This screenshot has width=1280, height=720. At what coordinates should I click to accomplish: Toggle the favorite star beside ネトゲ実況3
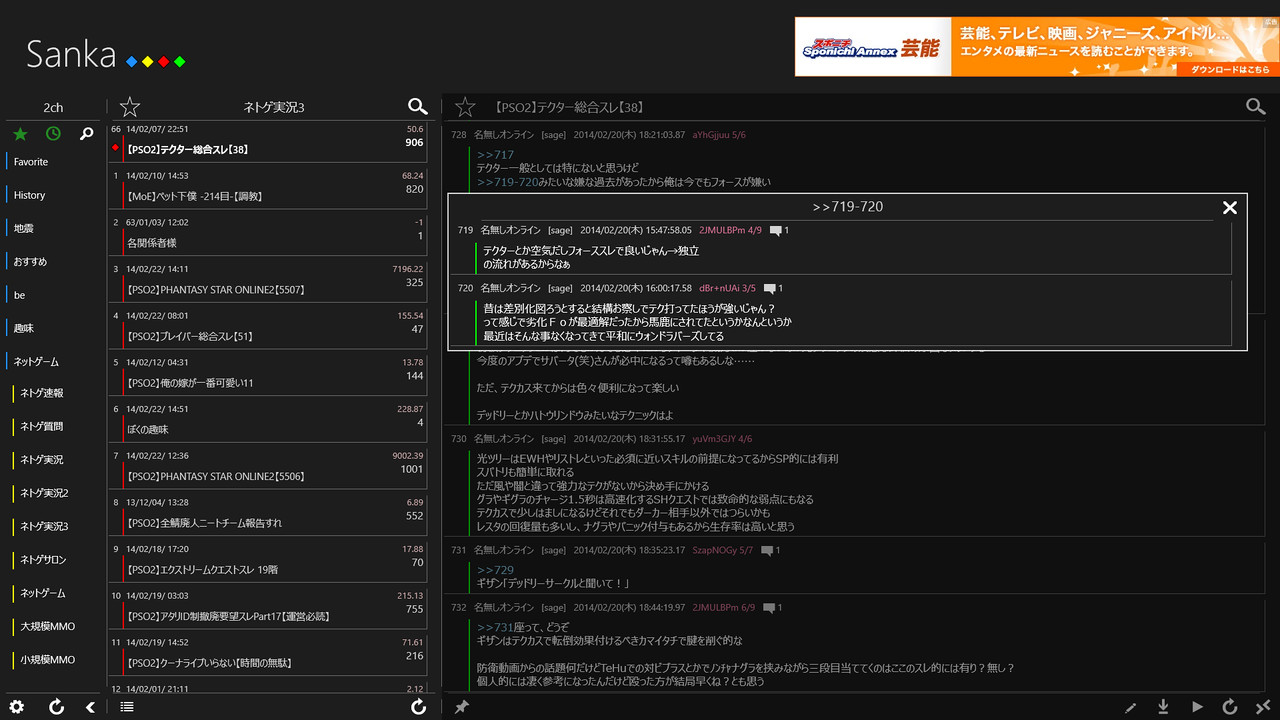tap(129, 106)
